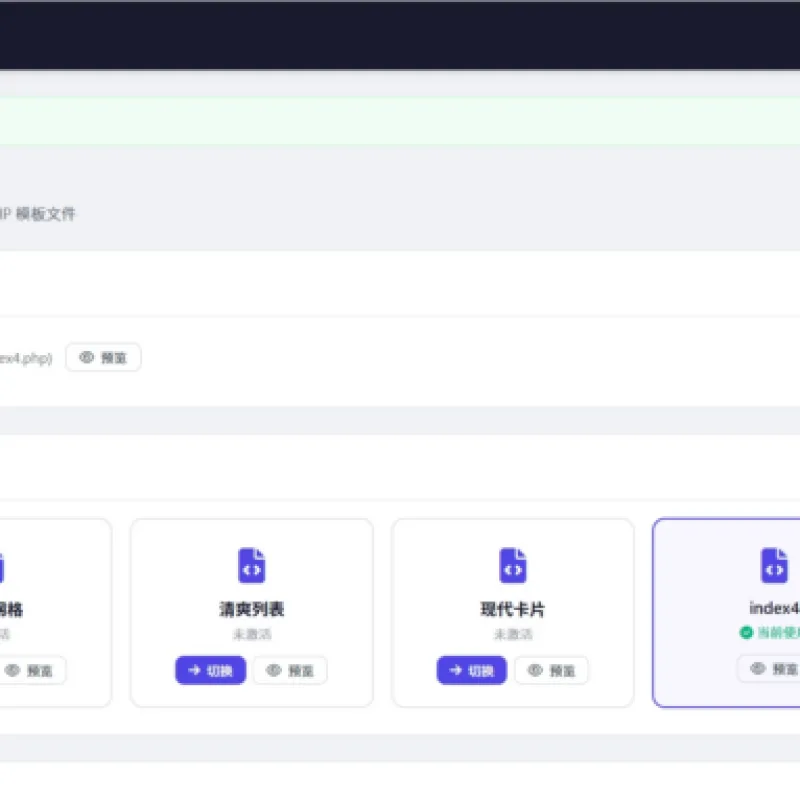Click 切换 button on 清爽列表 card
Image resolution: width=800 pixels, height=800 pixels.
210,670
